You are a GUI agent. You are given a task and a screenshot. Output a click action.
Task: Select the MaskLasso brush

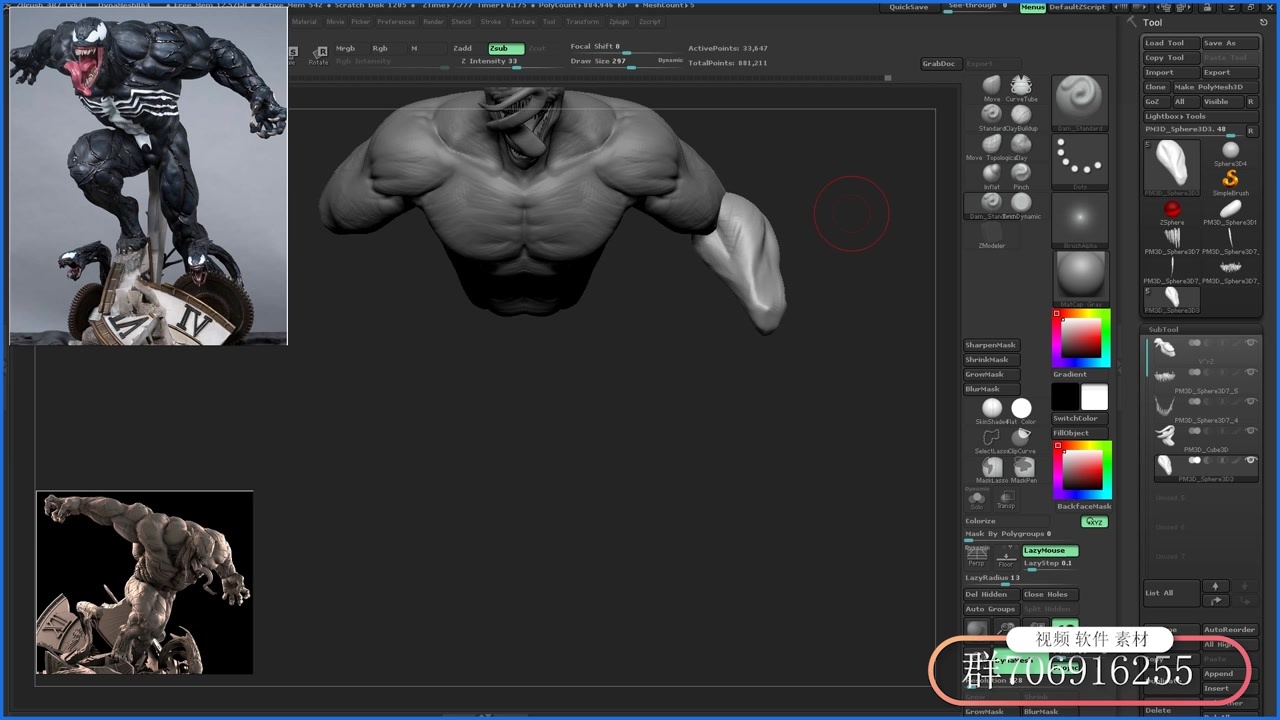[x=991, y=468]
